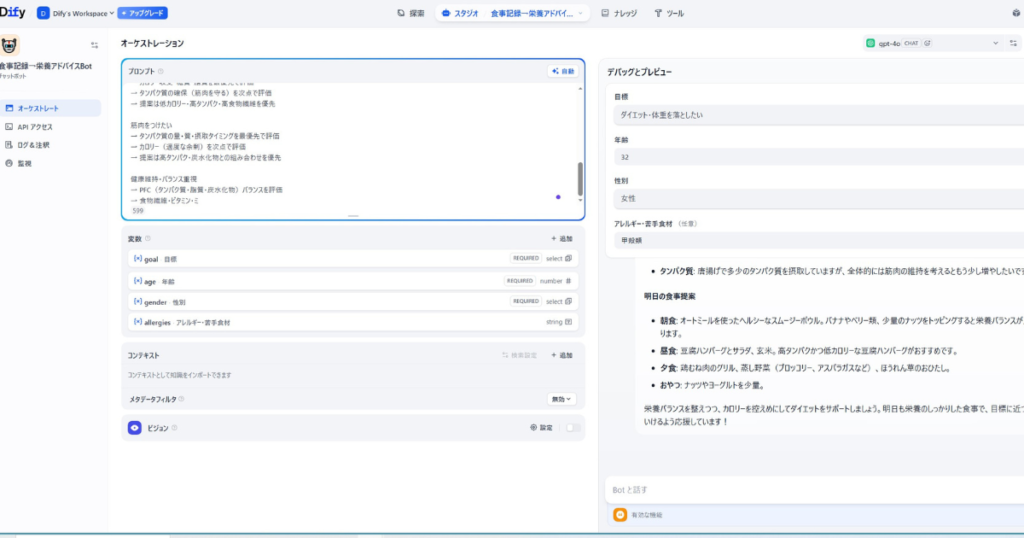Open the 目標 goal select field
The image size is (1024, 538).
(819, 115)
